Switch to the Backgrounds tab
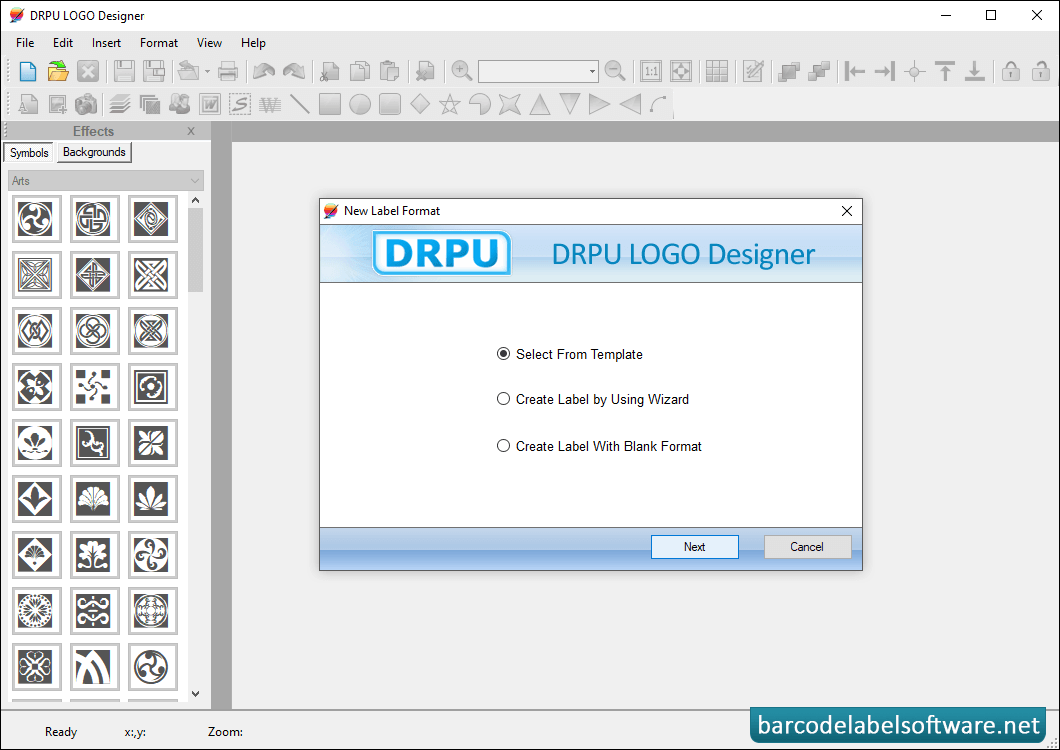The height and width of the screenshot is (750, 1060). tap(94, 152)
